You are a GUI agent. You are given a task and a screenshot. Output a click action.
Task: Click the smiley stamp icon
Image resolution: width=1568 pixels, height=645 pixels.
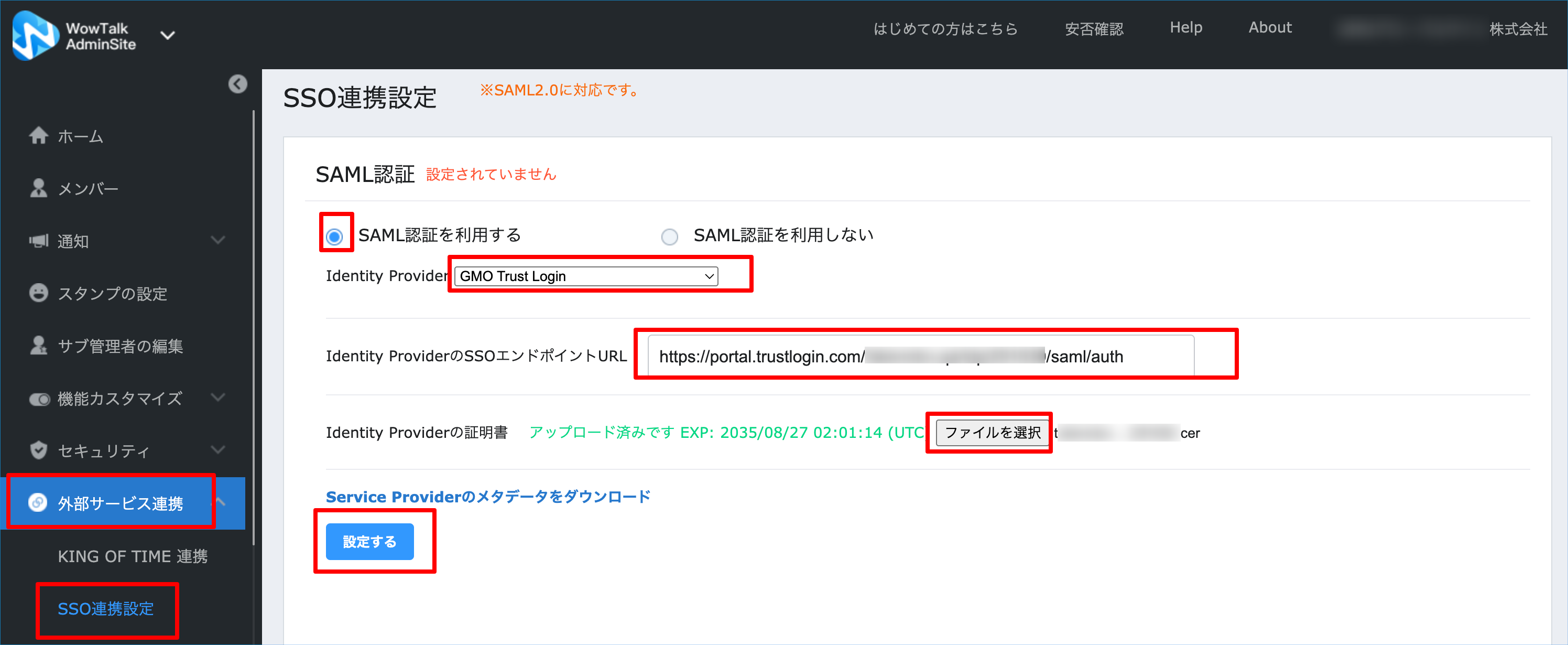coord(38,293)
